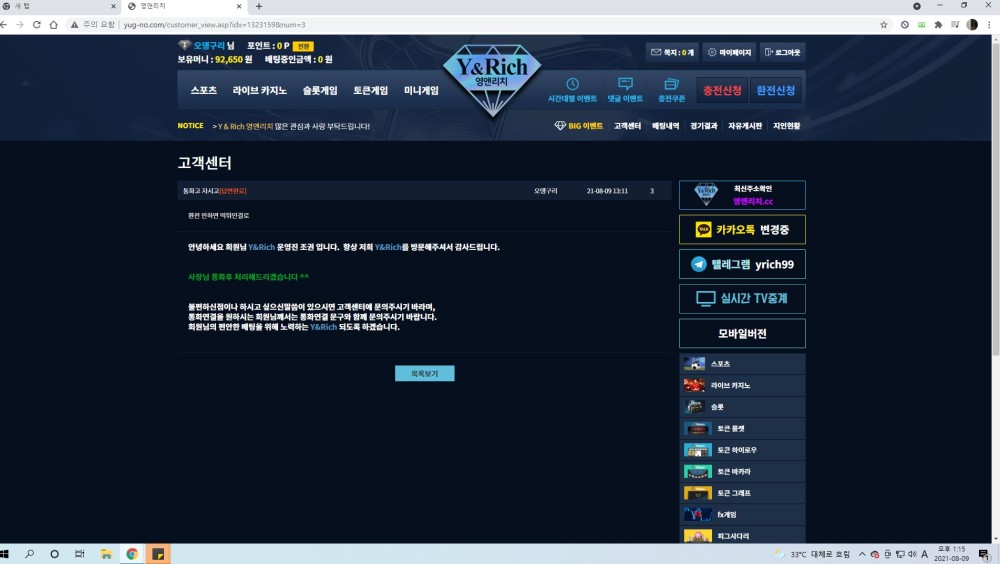Open BIG 이벤트 submenu link

[x=578, y=126]
